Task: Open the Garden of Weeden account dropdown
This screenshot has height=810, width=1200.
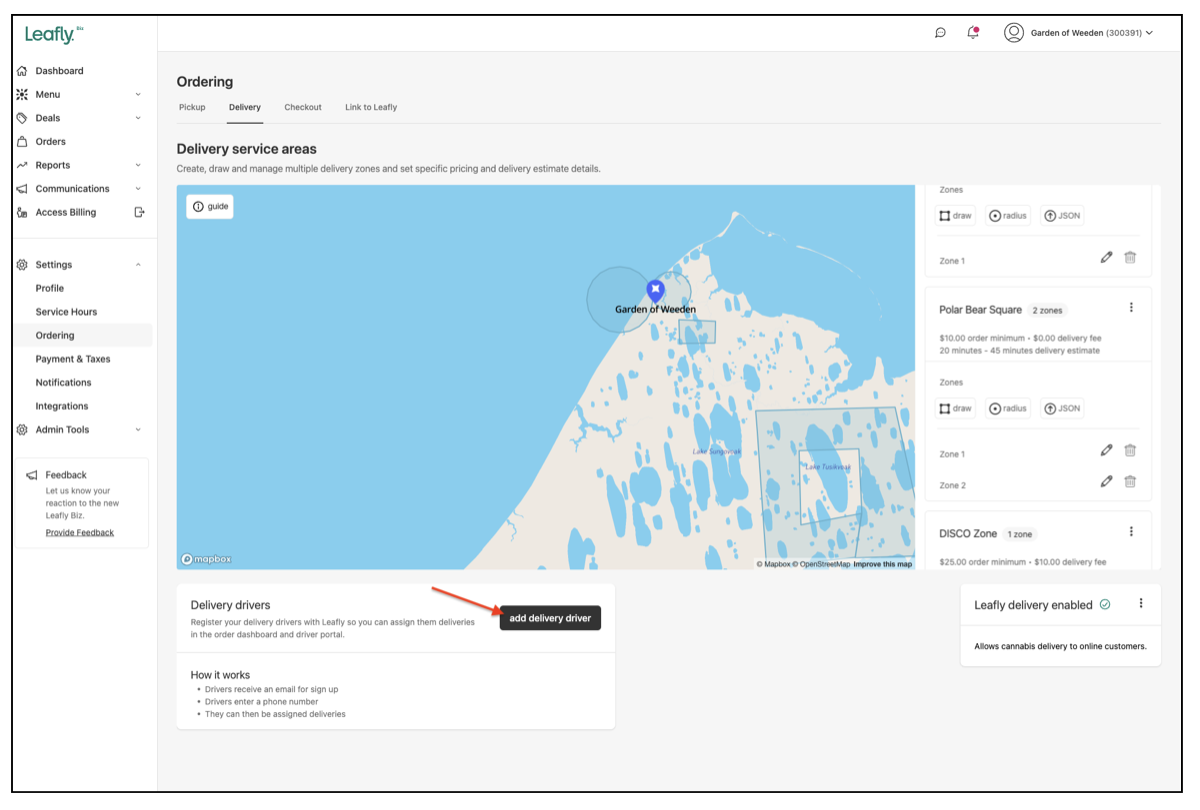Action: click(x=1091, y=33)
